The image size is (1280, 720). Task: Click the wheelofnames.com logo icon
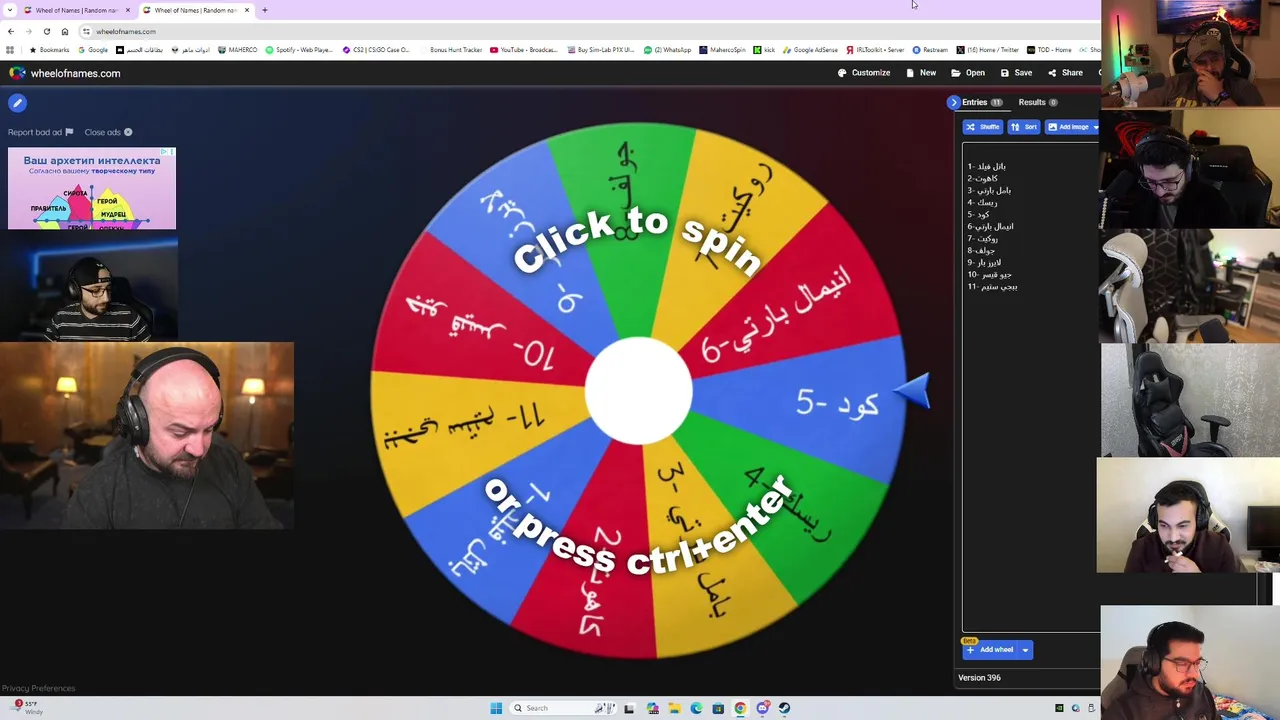pos(17,73)
